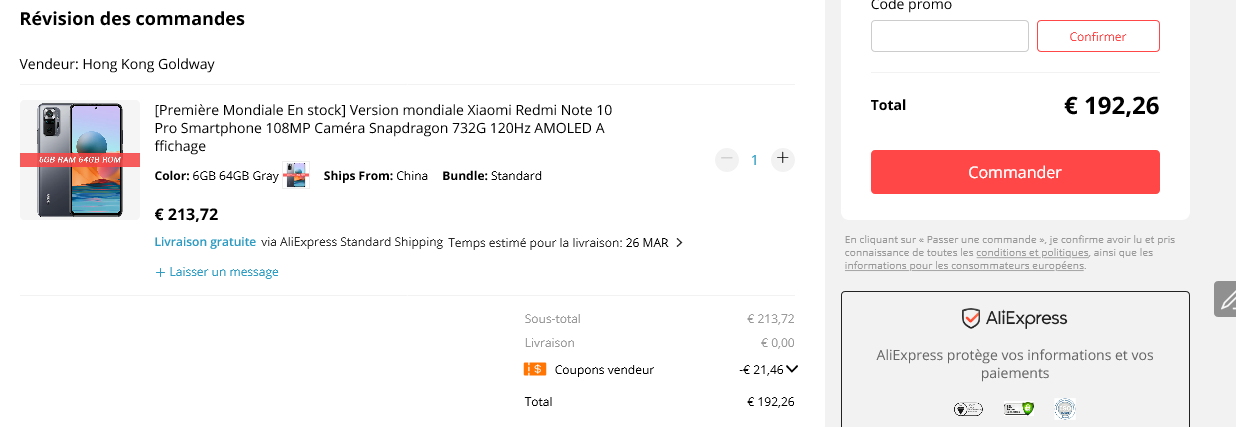Viewport: 1236px width, 427px height.
Task: Open the Xiaomi Redmi Note 10 product title
Action: [x=383, y=127]
